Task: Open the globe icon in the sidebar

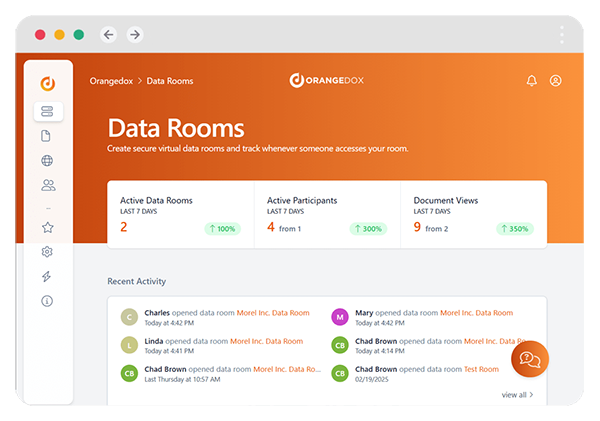Action: point(47,161)
